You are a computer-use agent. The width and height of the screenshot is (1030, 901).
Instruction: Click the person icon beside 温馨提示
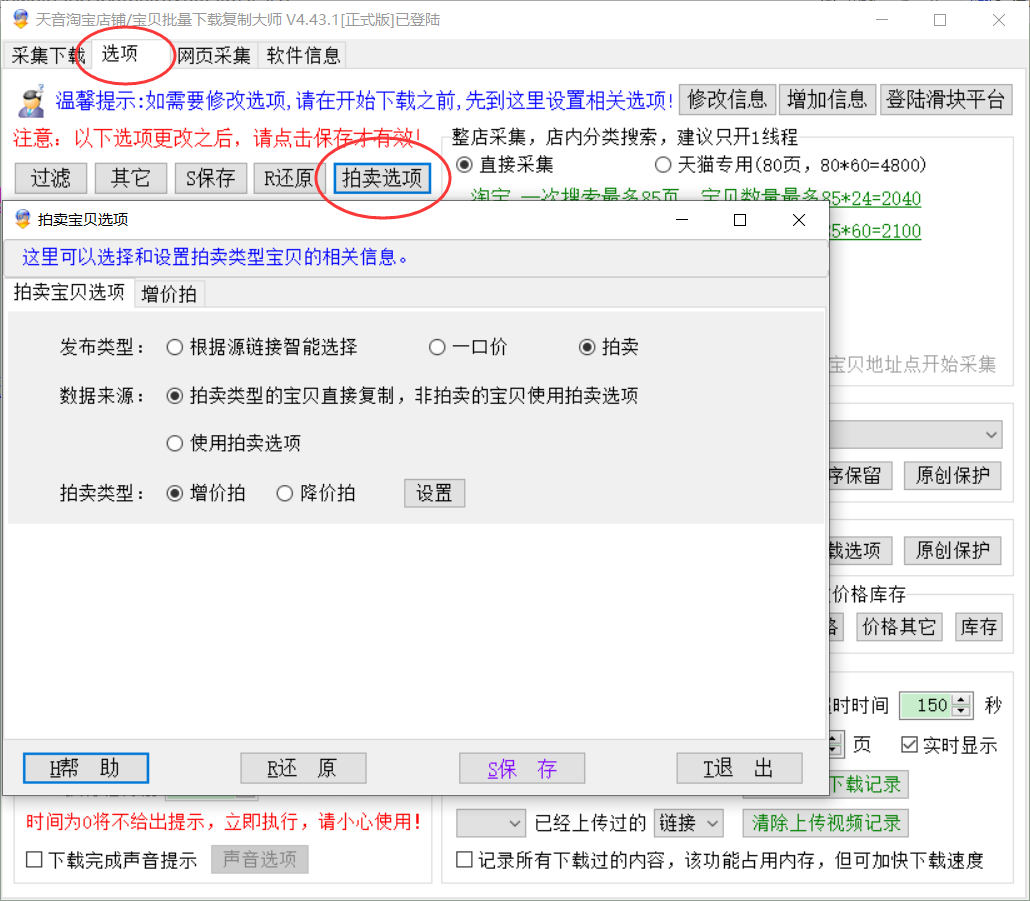pyautogui.click(x=31, y=100)
